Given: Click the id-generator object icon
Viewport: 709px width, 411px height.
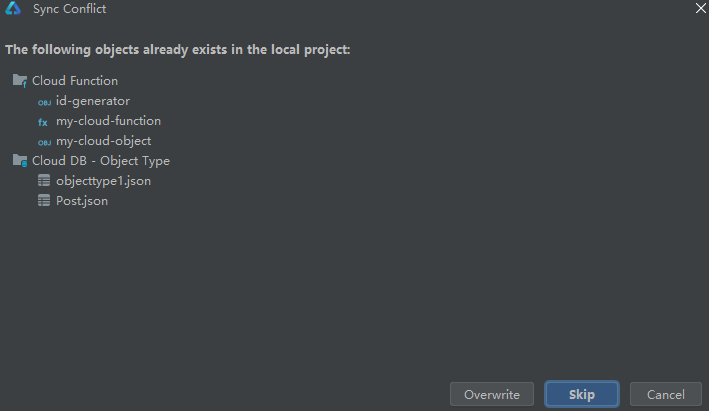Looking at the screenshot, I should (x=43, y=101).
